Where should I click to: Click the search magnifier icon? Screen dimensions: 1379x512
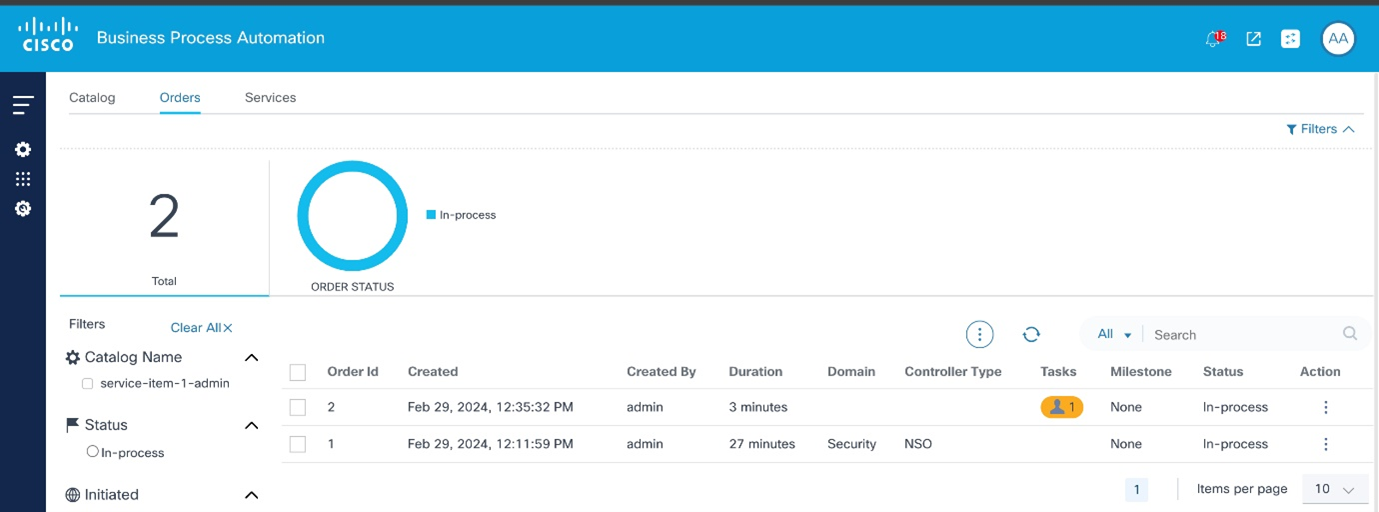click(1350, 334)
